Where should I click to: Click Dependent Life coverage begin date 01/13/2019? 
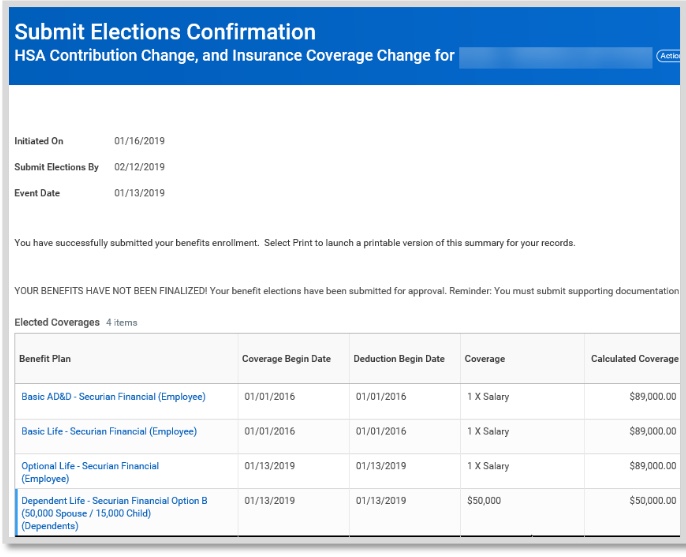tap(270, 501)
